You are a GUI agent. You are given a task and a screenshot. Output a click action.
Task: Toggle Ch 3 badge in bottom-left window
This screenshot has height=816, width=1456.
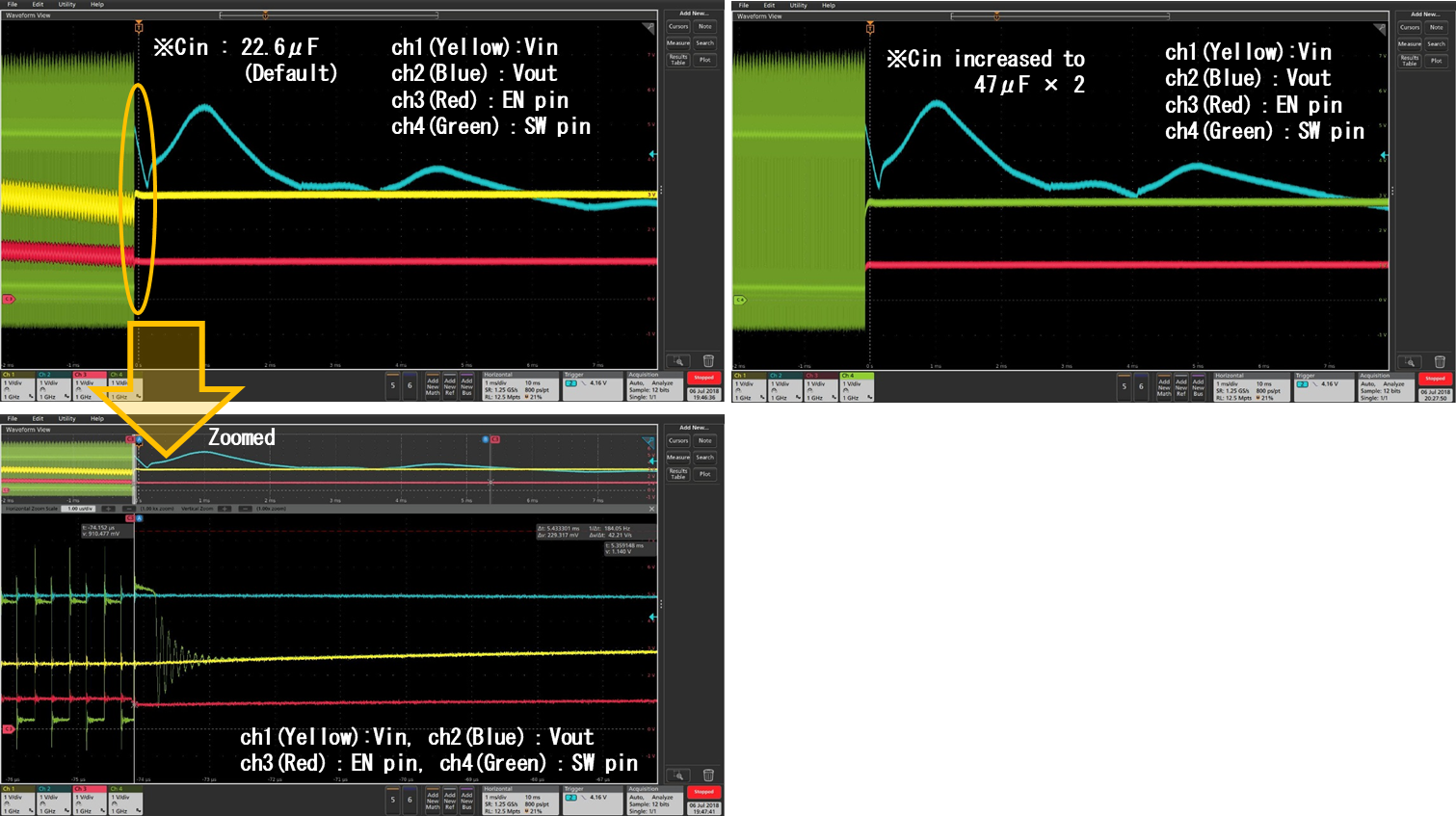coord(90,801)
